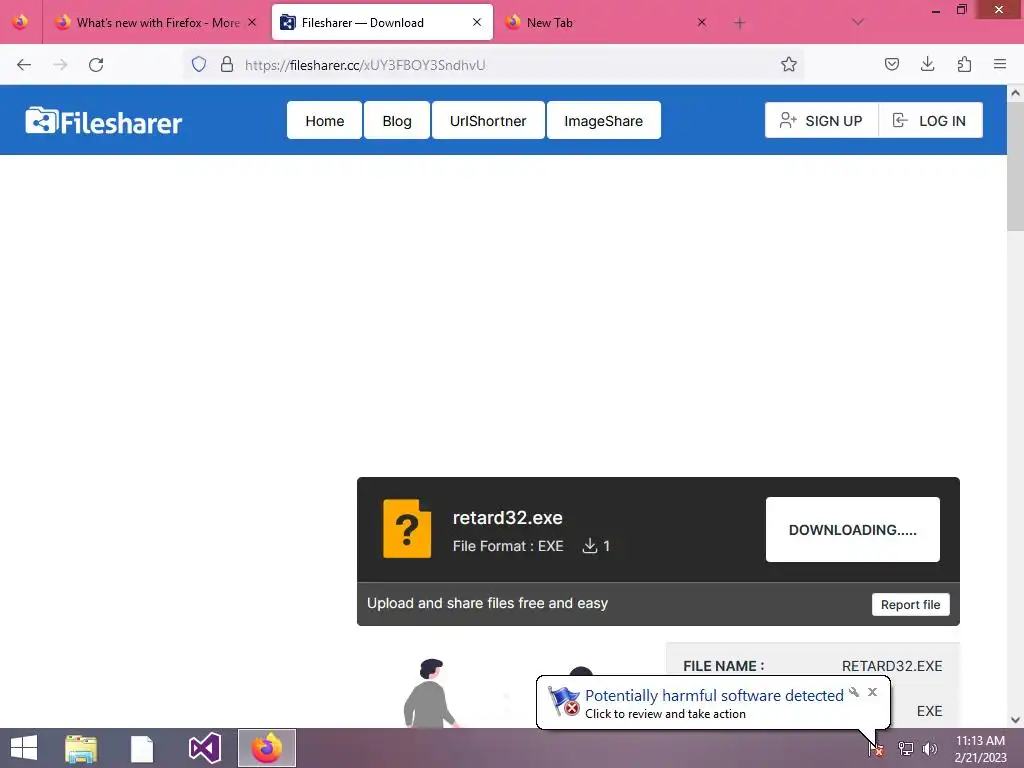This screenshot has width=1024, height=768.
Task: Click the yellow unknown file type icon
Action: [x=407, y=529]
